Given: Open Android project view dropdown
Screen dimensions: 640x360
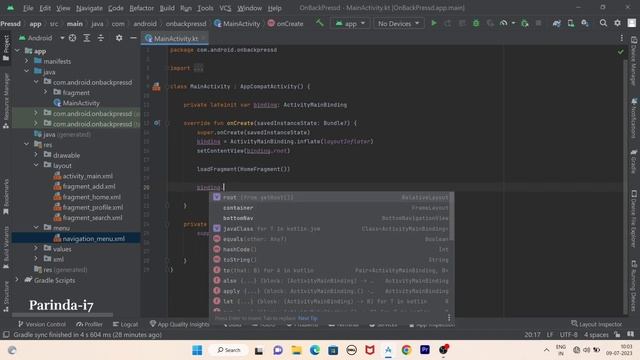Looking at the screenshot, I should [41, 38].
